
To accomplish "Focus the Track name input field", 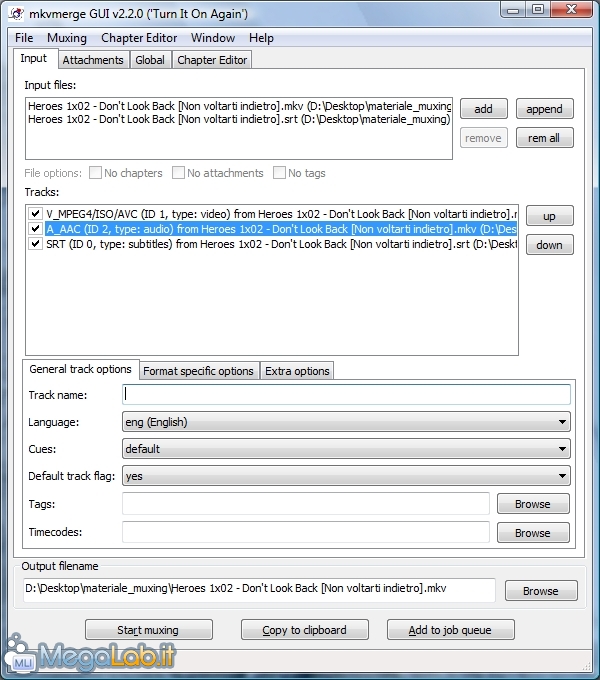I will click(346, 395).
